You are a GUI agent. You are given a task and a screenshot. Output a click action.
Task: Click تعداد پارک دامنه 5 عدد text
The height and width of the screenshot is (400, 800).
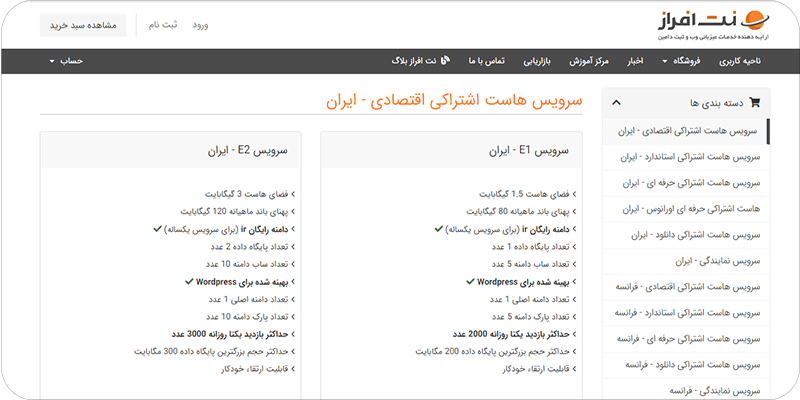coord(530,317)
